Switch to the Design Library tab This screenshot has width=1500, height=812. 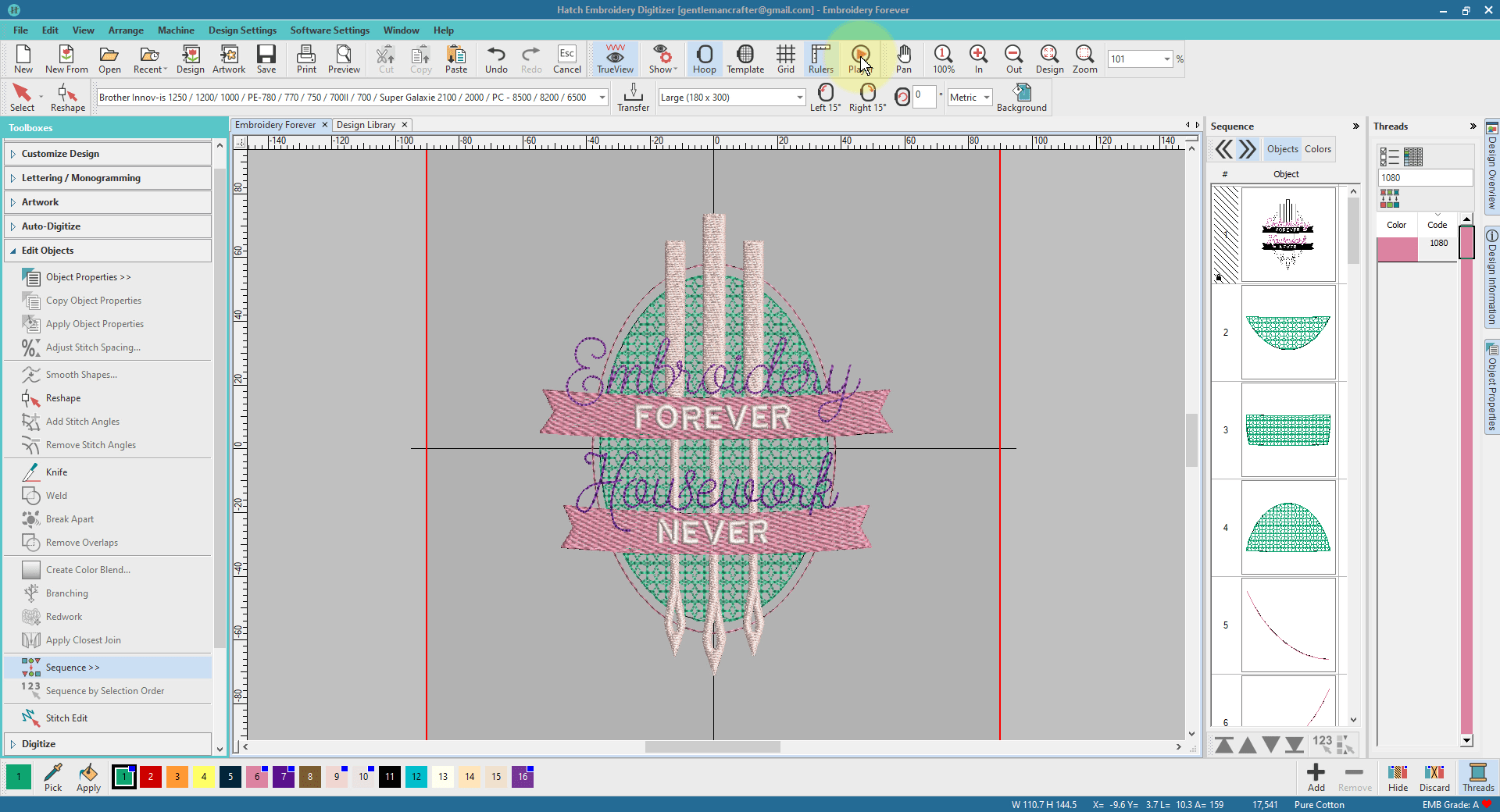coord(366,125)
